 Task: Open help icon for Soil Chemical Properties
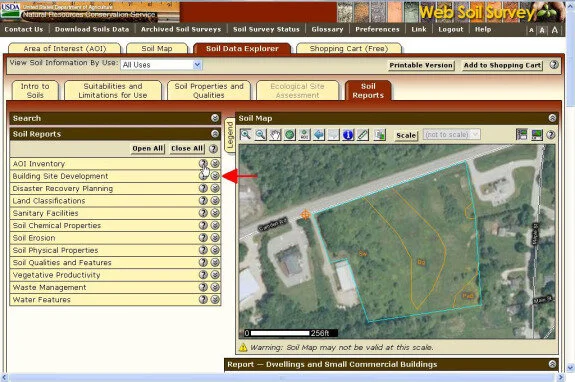point(203,225)
